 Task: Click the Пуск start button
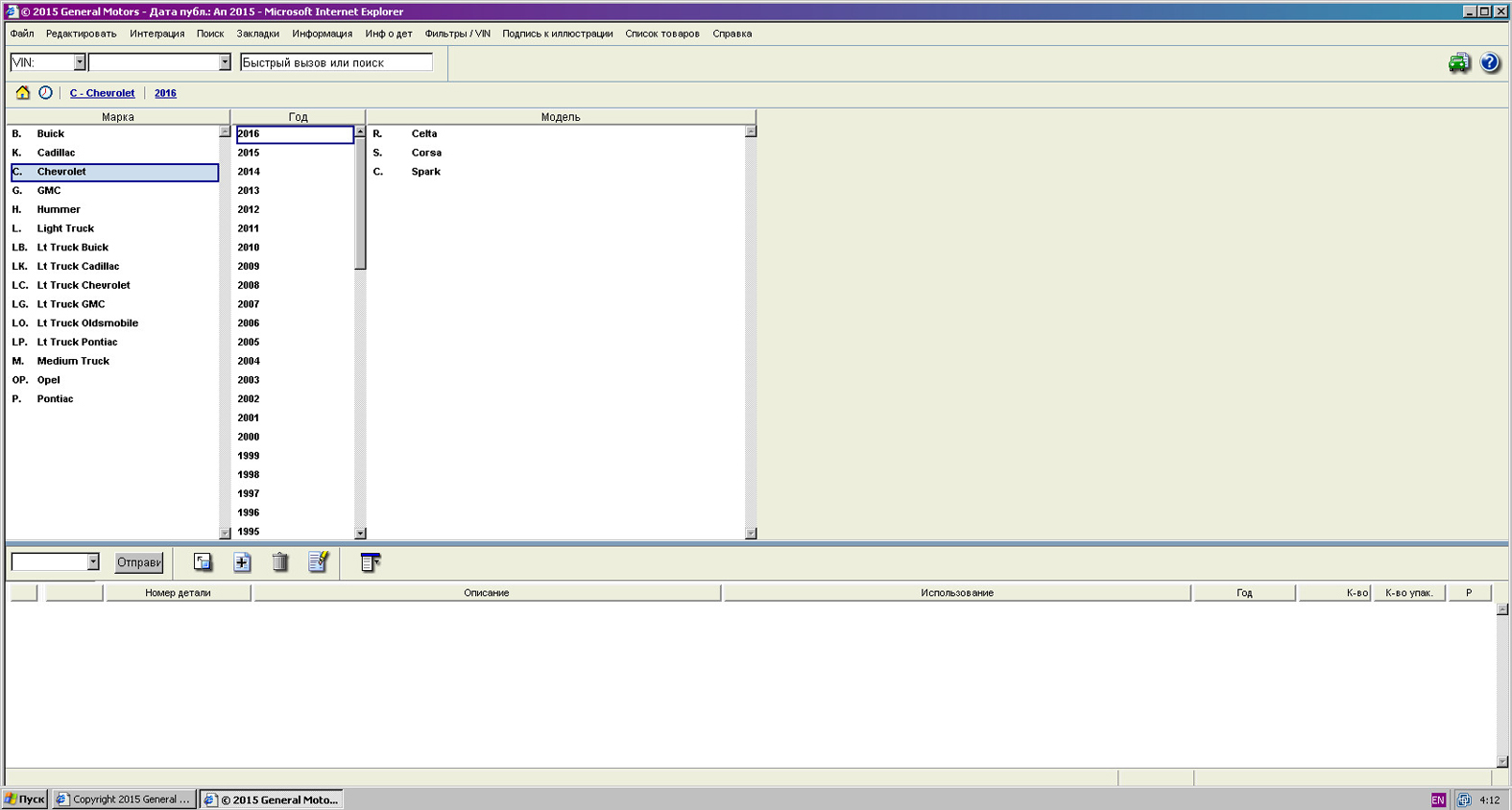pyautogui.click(x=25, y=799)
